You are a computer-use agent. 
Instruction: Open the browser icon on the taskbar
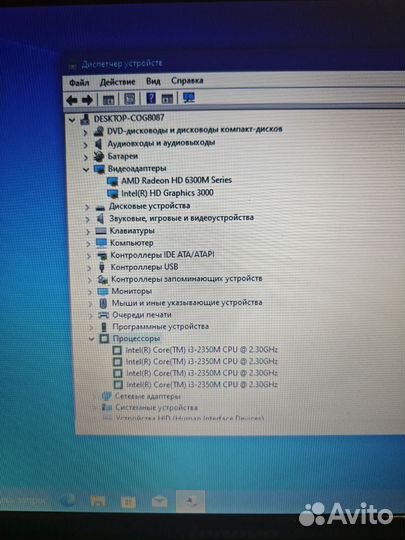(x=68, y=500)
